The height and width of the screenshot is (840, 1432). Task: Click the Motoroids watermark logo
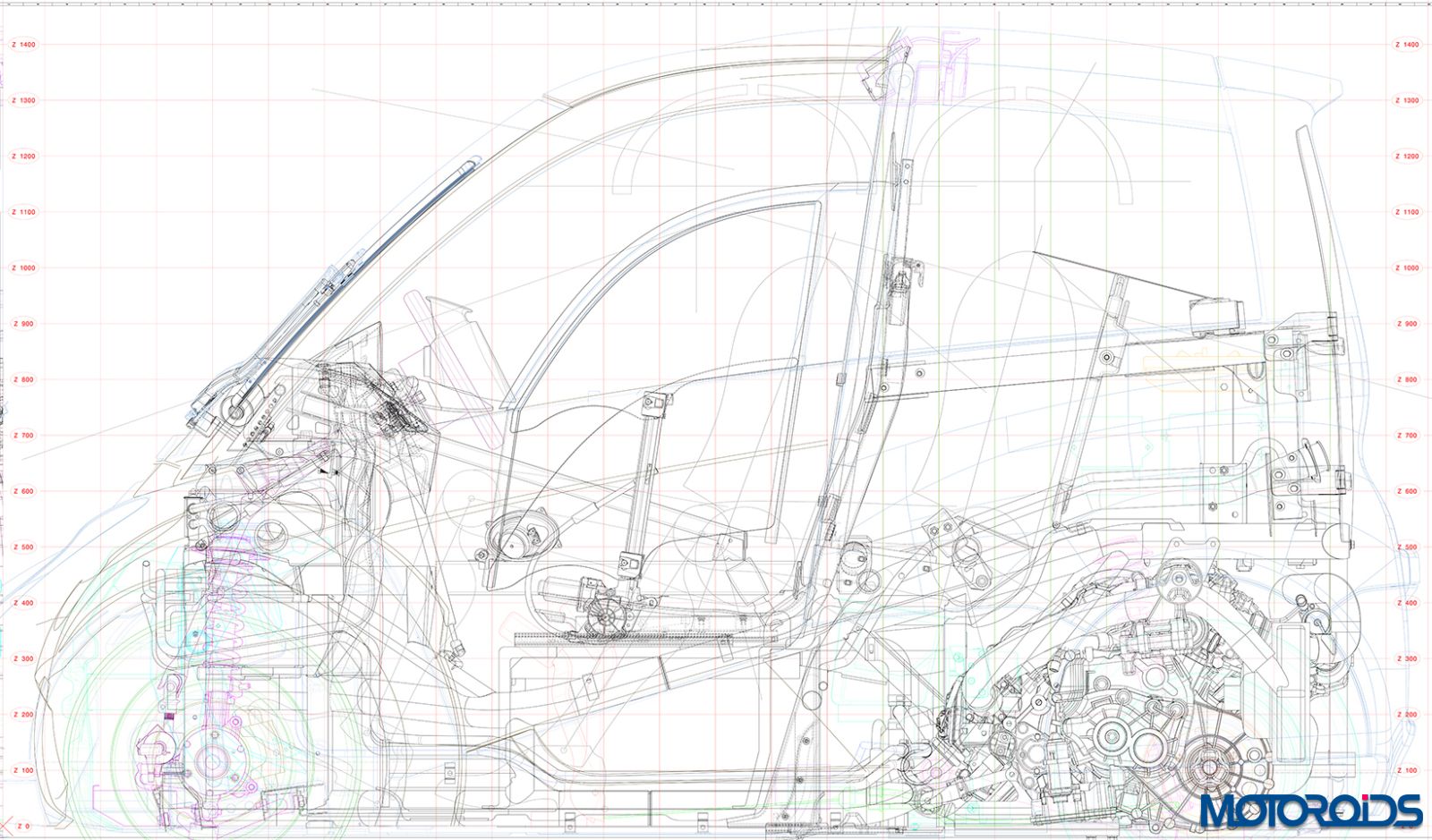pos(1310,810)
